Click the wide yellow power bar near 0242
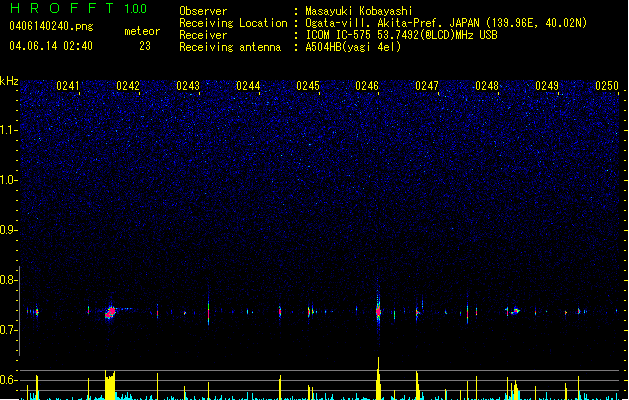The image size is (629, 400). (110, 385)
